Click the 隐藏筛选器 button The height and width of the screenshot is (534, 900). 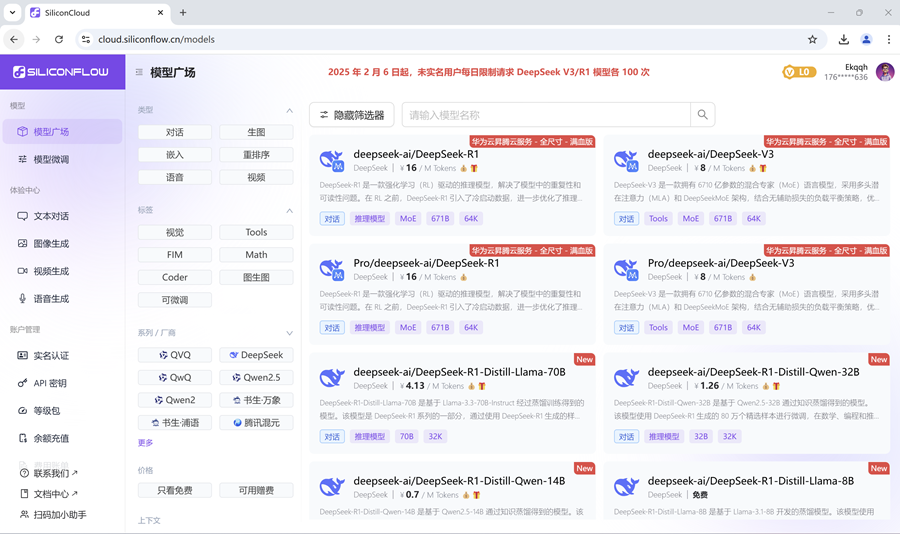click(351, 115)
